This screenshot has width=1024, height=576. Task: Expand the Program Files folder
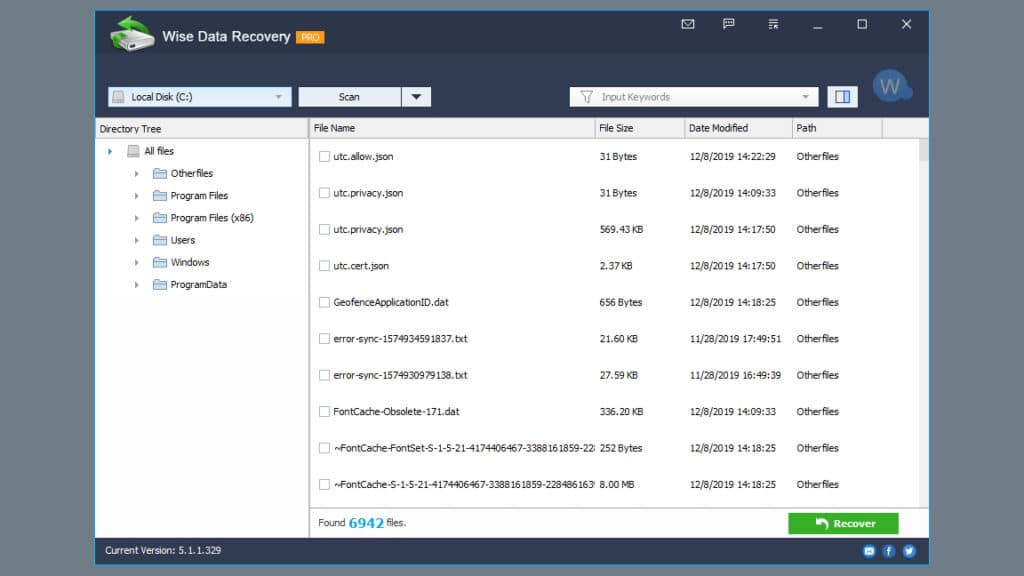tap(137, 195)
